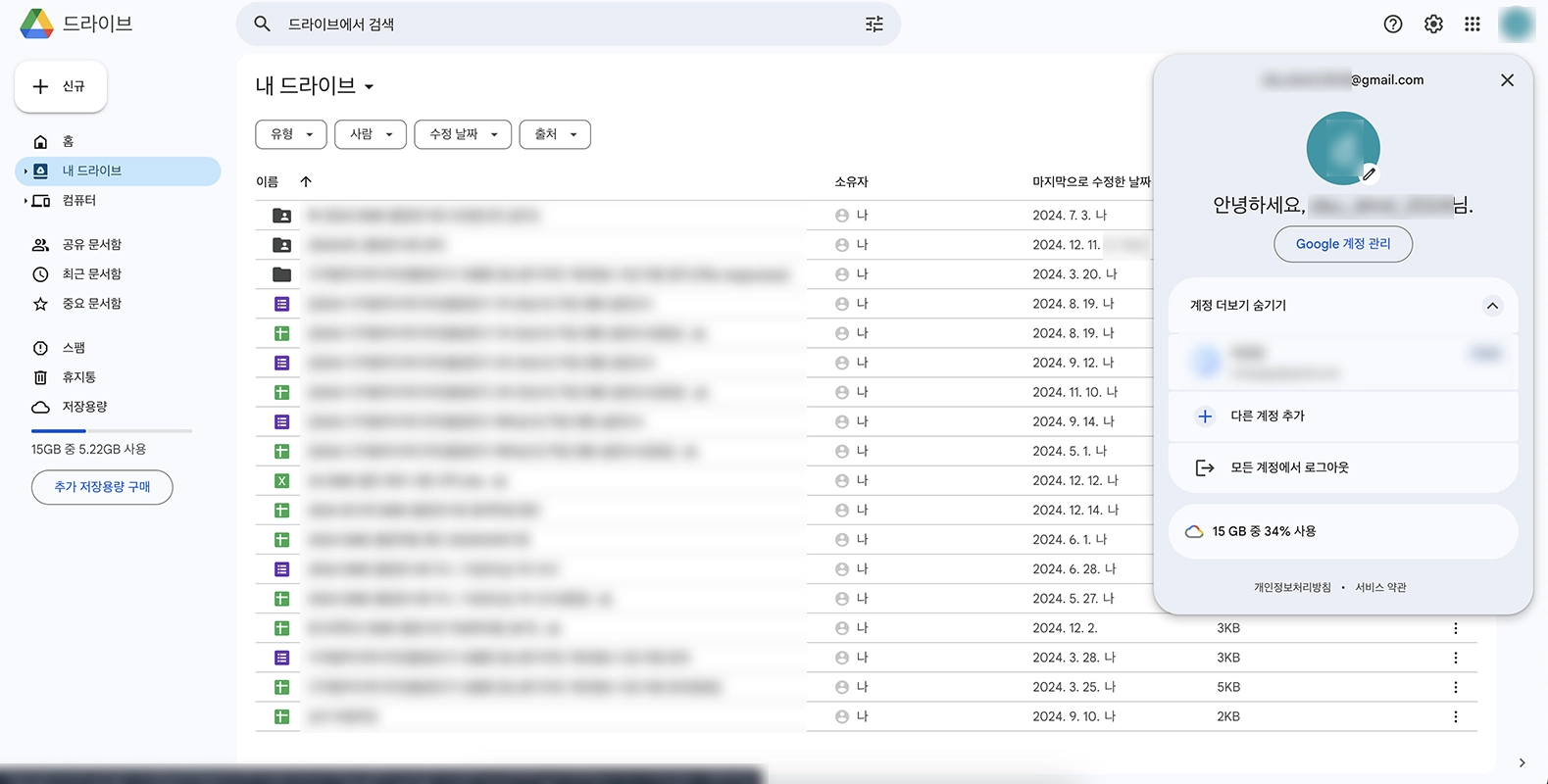Open the settings gear icon

click(1433, 24)
